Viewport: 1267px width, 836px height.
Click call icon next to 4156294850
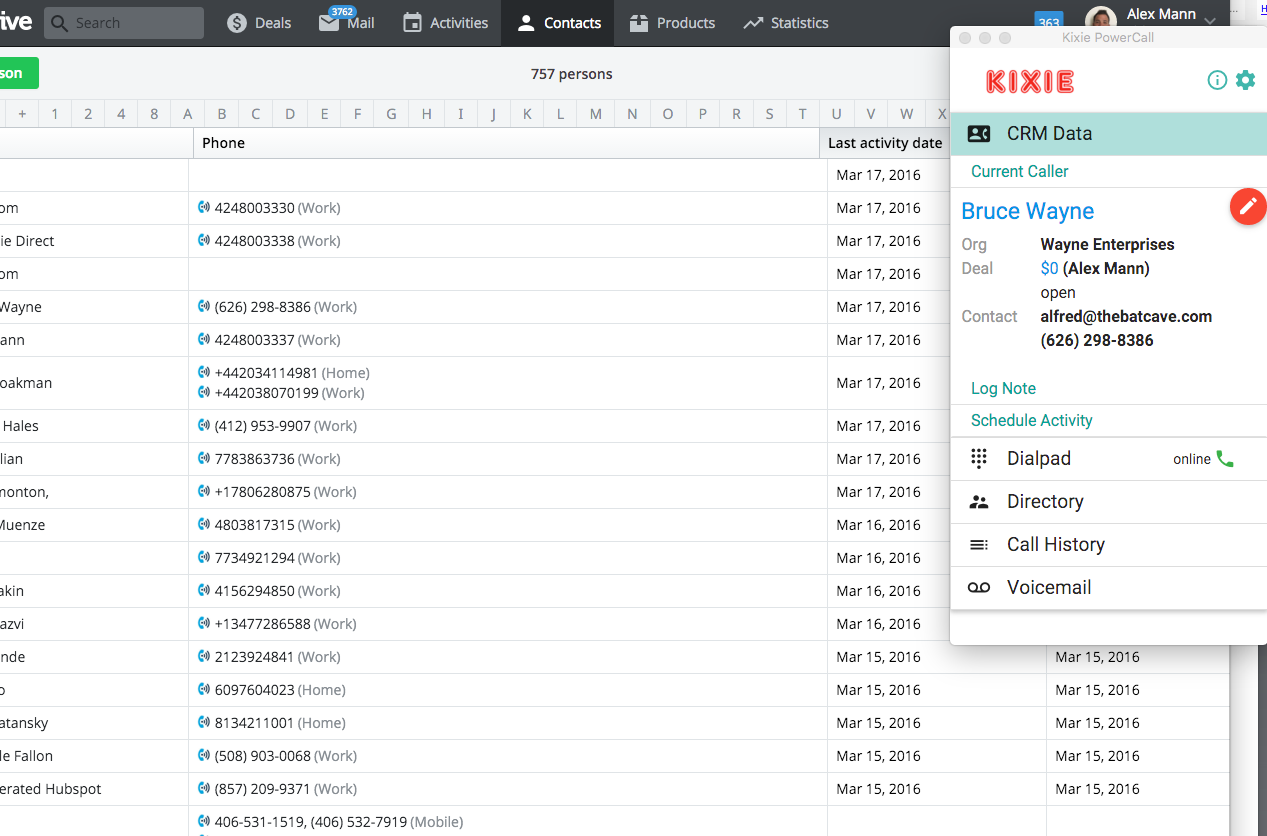[204, 591]
